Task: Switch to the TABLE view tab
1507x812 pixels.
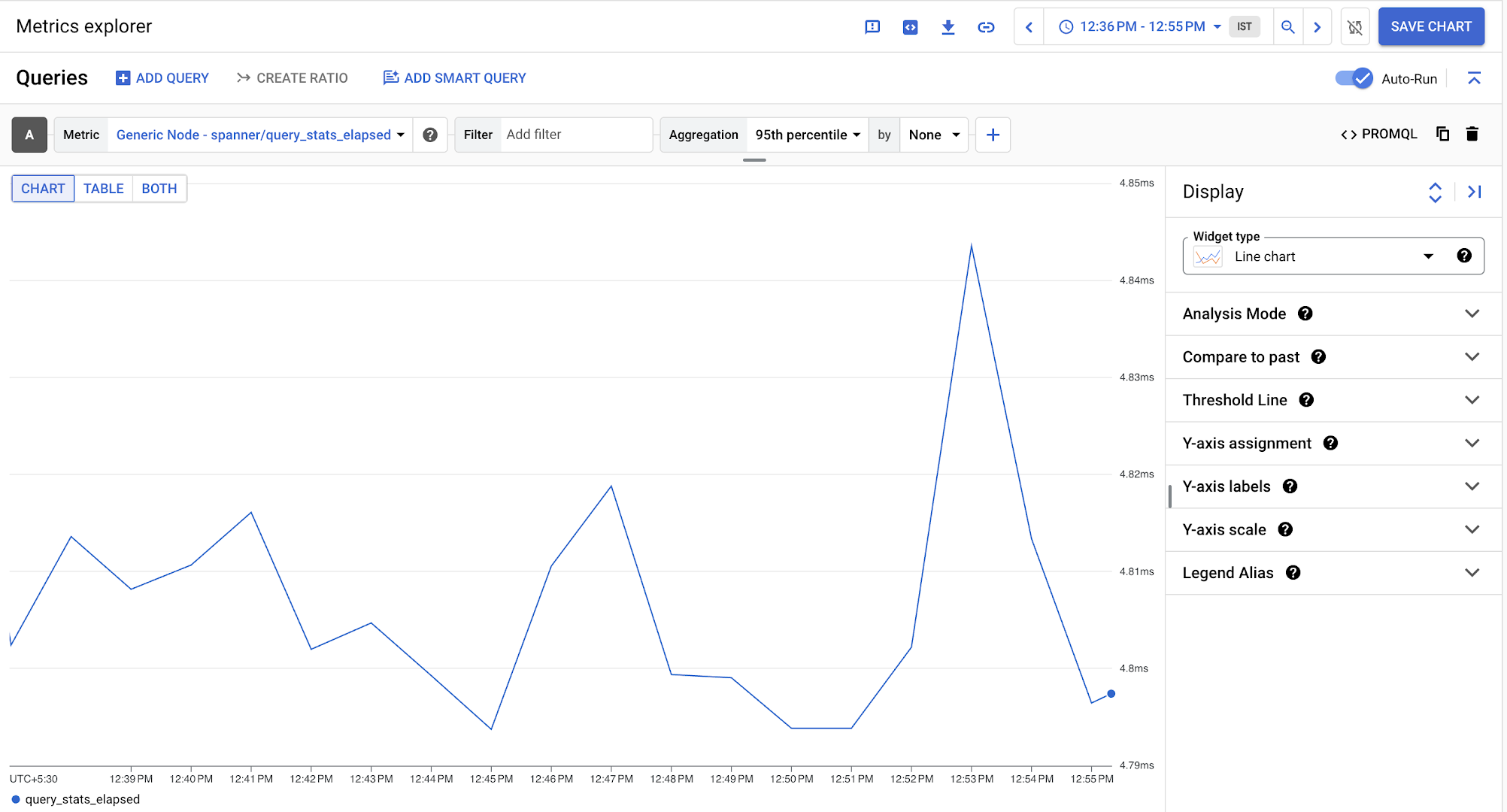Action: (104, 189)
